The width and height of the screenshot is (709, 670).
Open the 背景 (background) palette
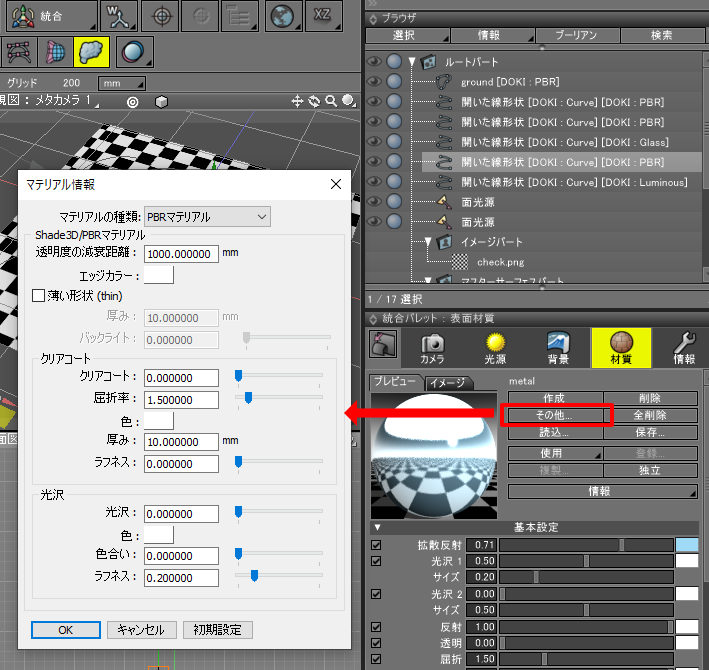pos(558,347)
